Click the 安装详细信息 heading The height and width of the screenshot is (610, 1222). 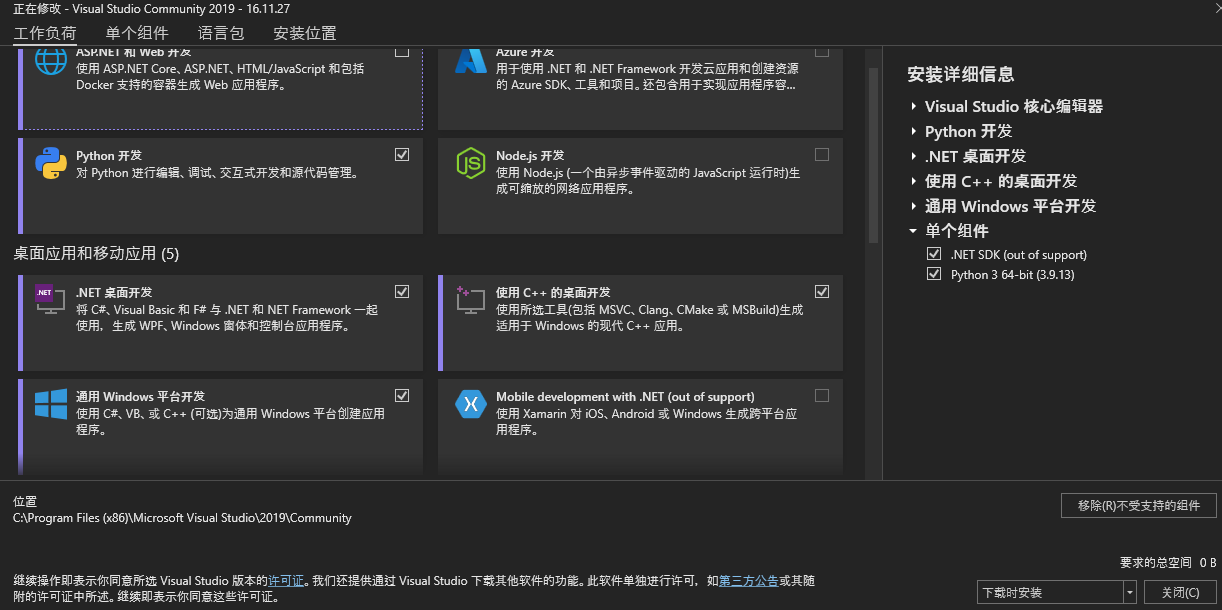click(961, 74)
